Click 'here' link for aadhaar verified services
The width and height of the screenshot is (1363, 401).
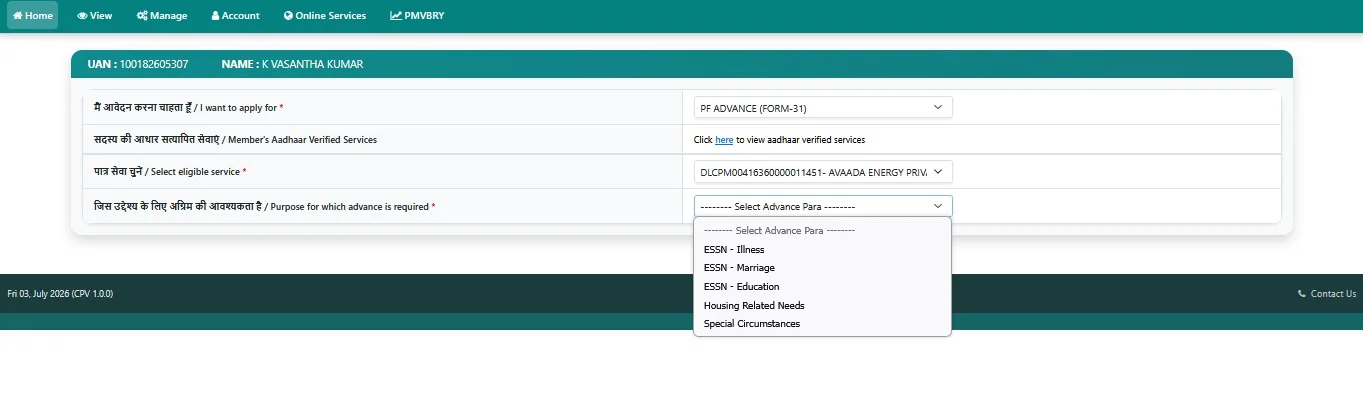coord(724,140)
